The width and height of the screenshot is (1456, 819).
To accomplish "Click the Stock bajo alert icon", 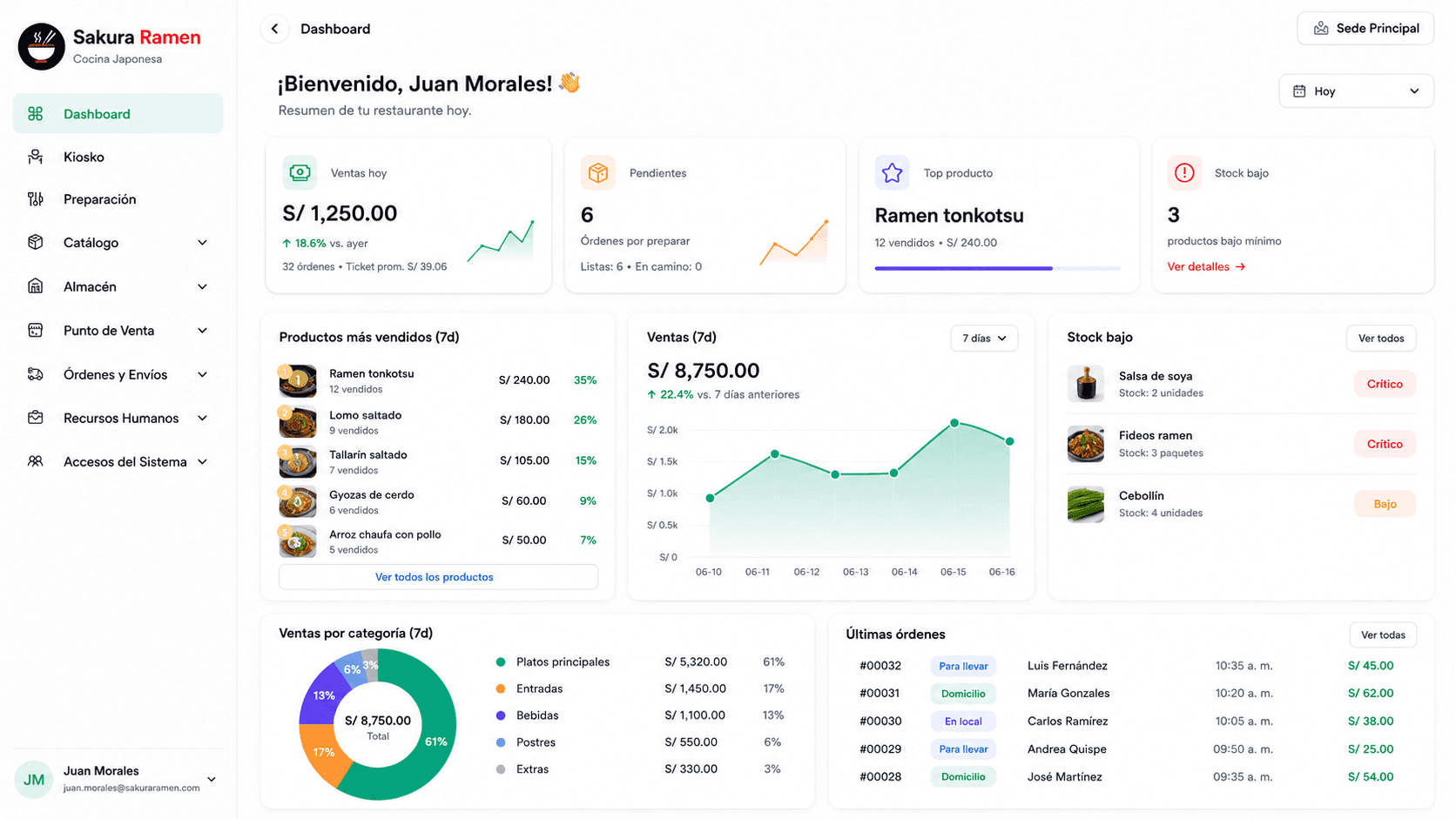I will point(1184,172).
